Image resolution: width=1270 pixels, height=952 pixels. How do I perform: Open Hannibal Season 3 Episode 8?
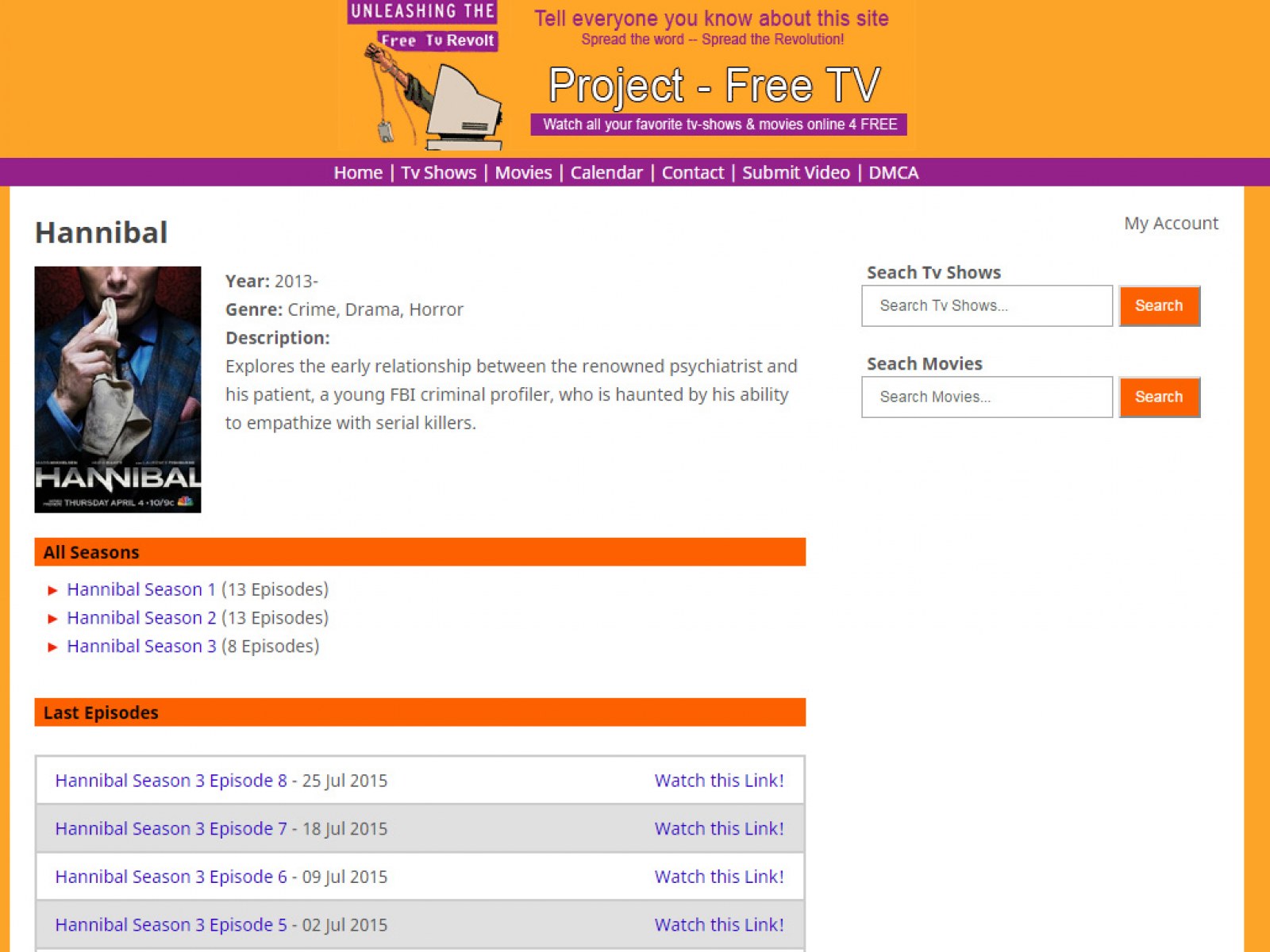[x=171, y=781]
